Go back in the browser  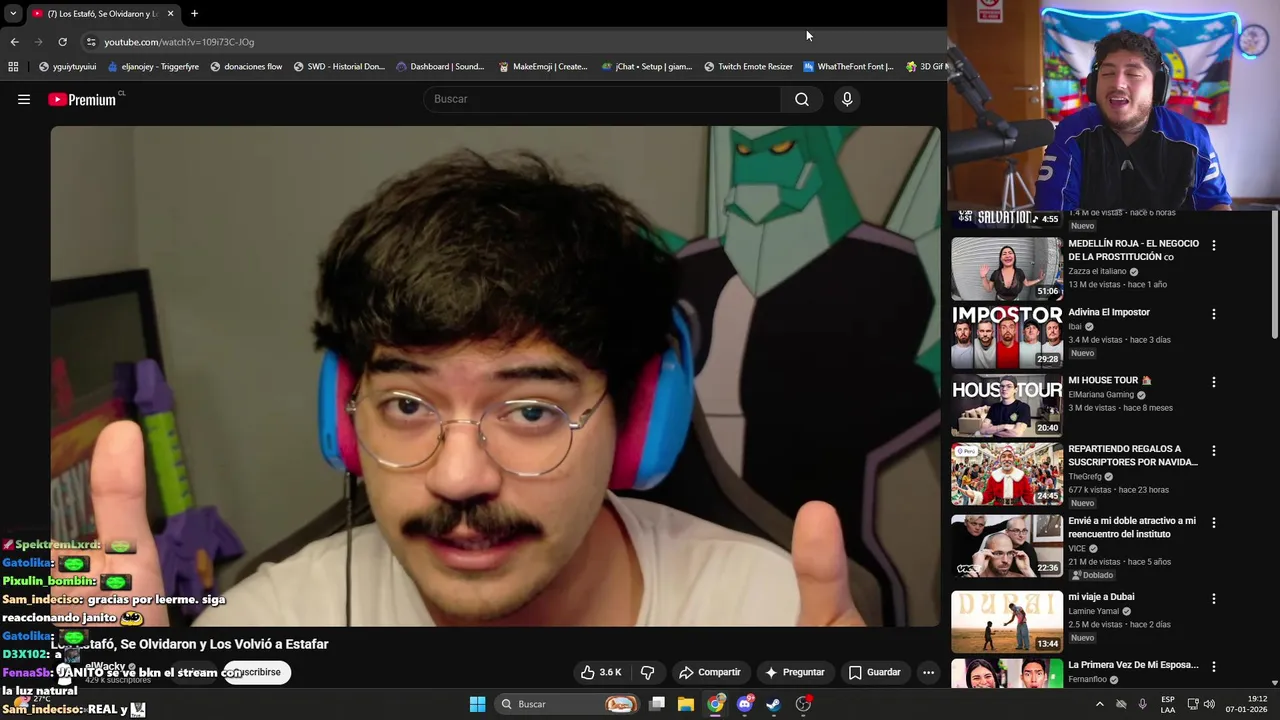pyautogui.click(x=14, y=42)
